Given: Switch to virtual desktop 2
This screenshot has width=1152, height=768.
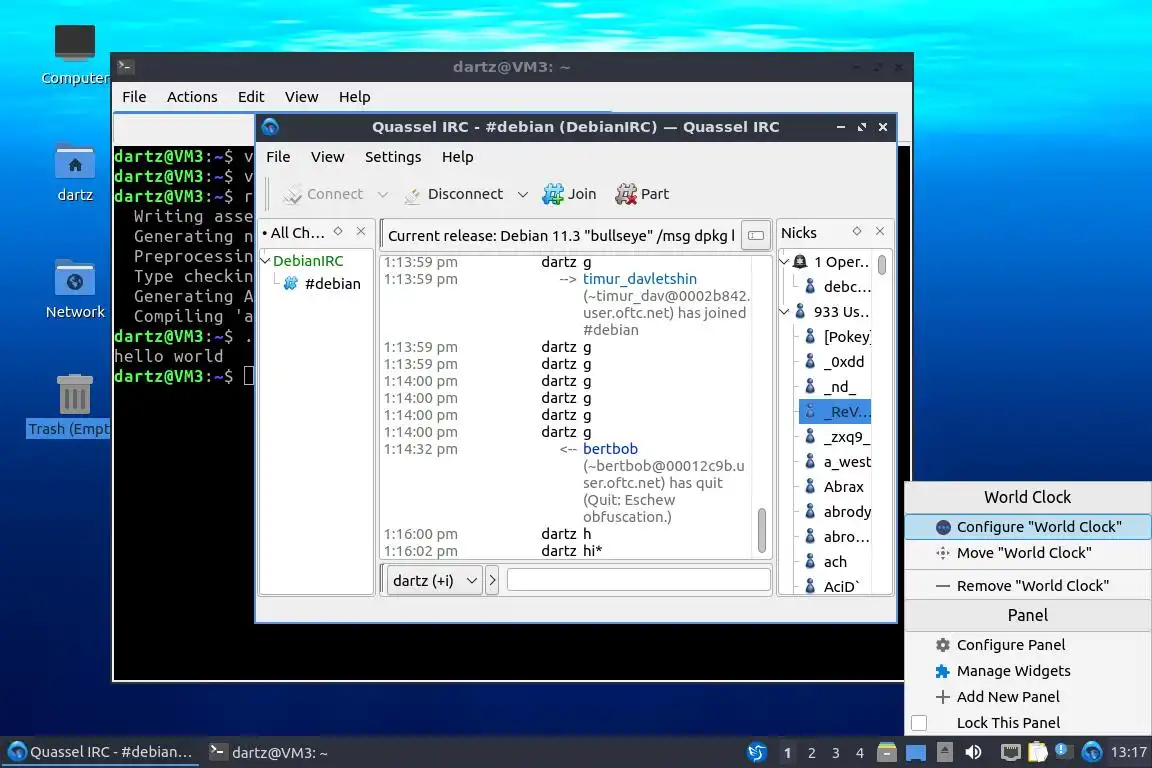Looking at the screenshot, I should pyautogui.click(x=811, y=753).
